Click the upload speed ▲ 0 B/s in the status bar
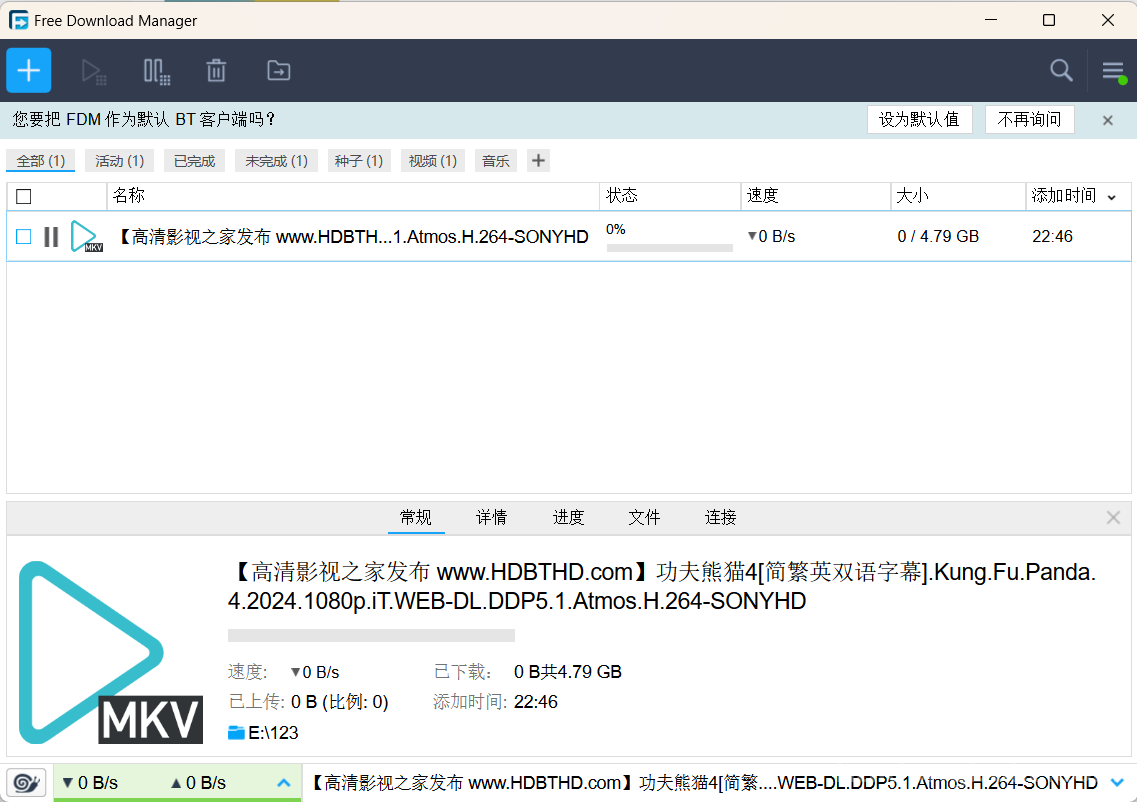 tap(198, 783)
